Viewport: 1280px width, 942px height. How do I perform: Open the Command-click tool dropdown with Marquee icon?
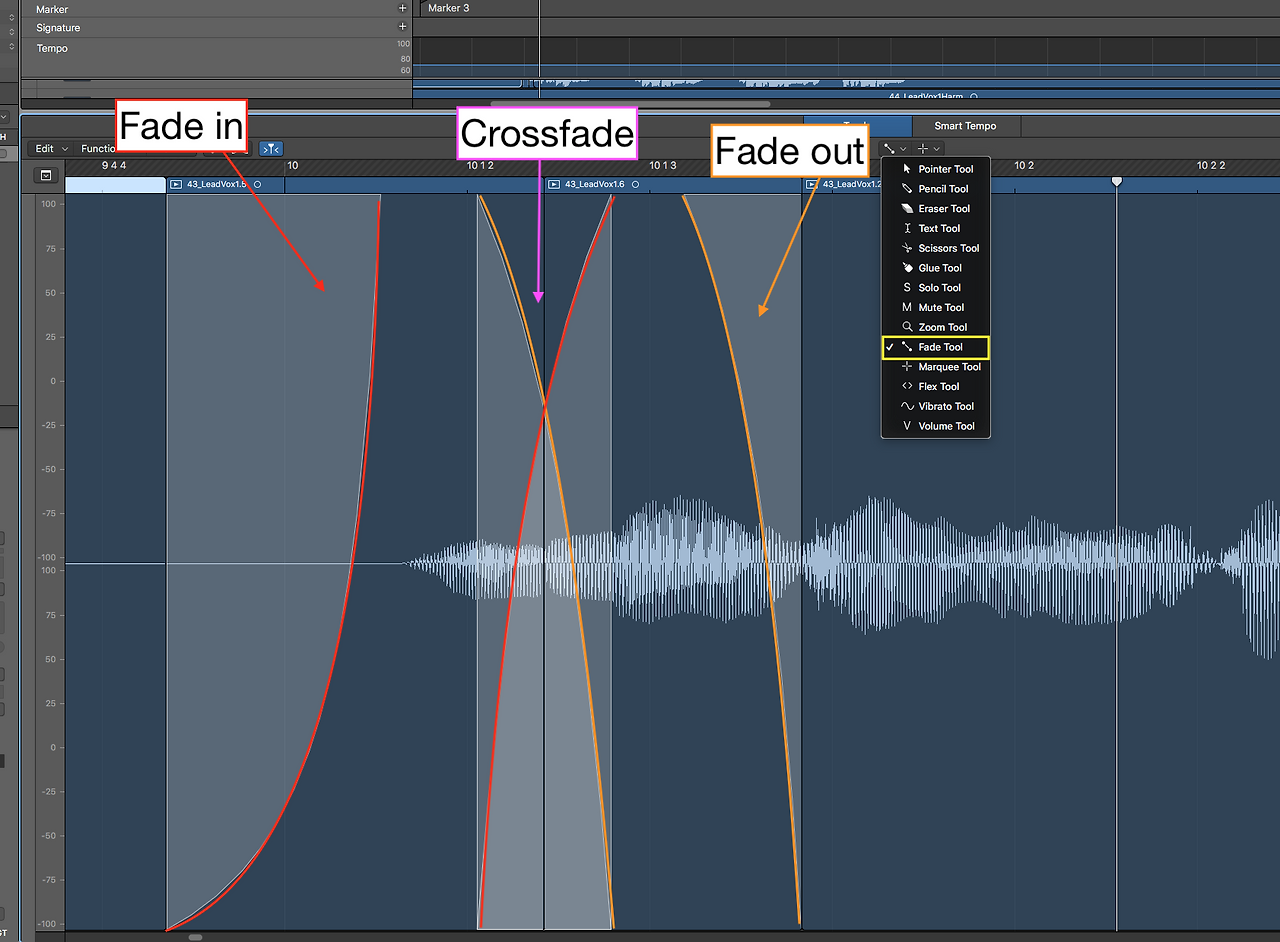(929, 149)
